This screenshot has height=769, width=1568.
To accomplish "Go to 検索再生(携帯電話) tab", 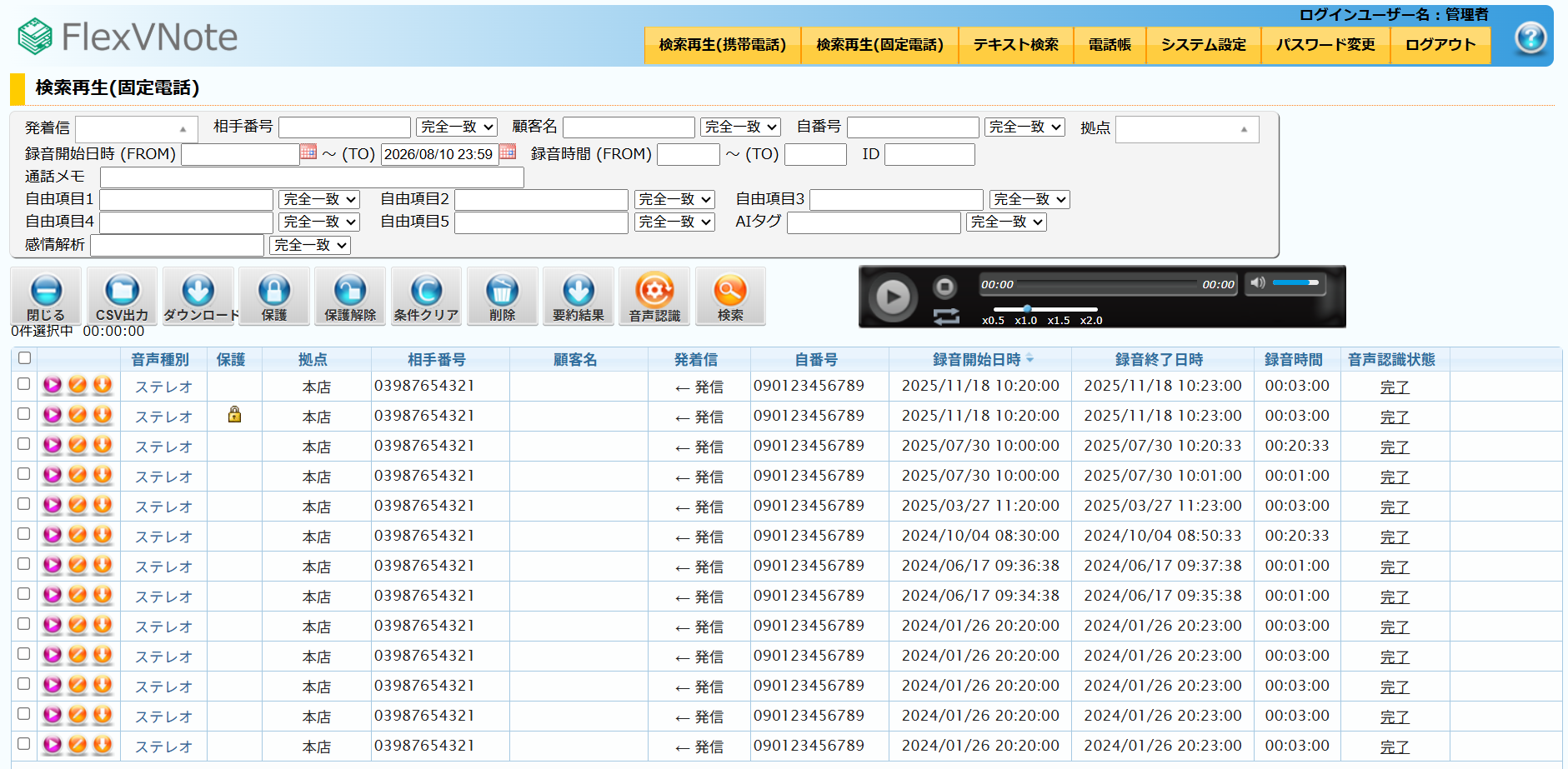I will pyautogui.click(x=723, y=45).
